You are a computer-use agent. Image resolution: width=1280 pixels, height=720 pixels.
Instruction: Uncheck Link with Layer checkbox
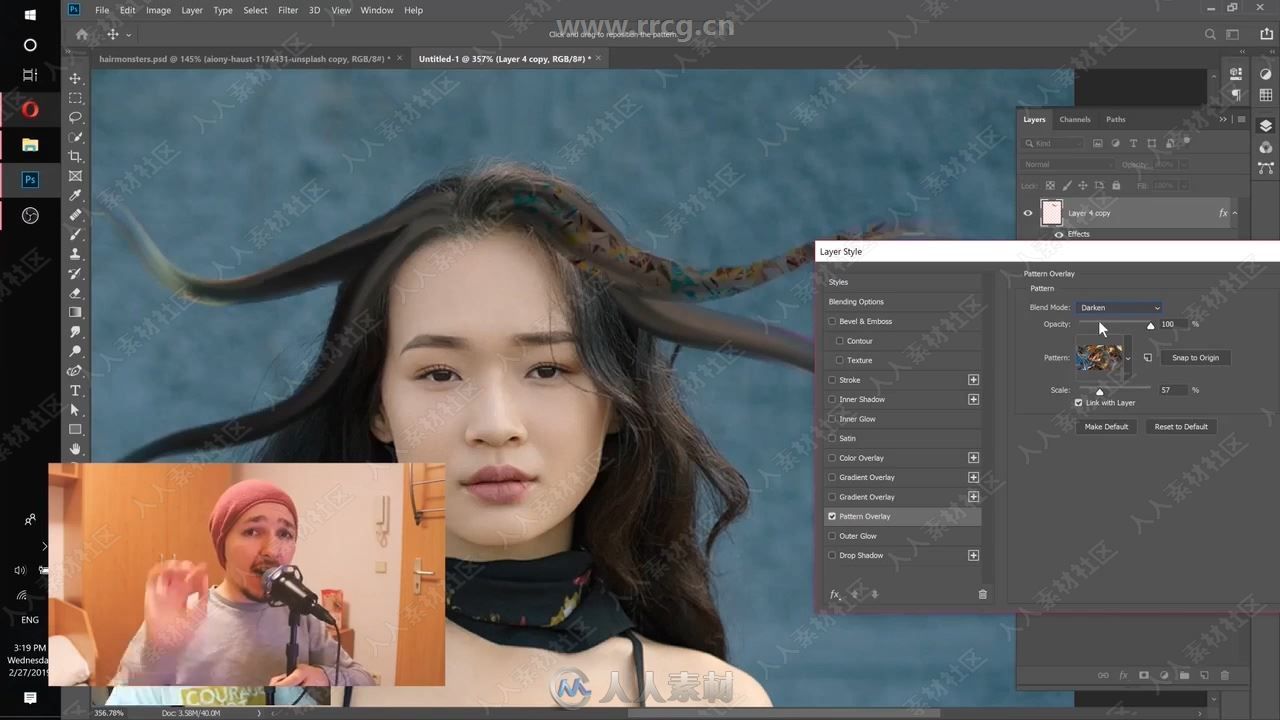[1079, 402]
